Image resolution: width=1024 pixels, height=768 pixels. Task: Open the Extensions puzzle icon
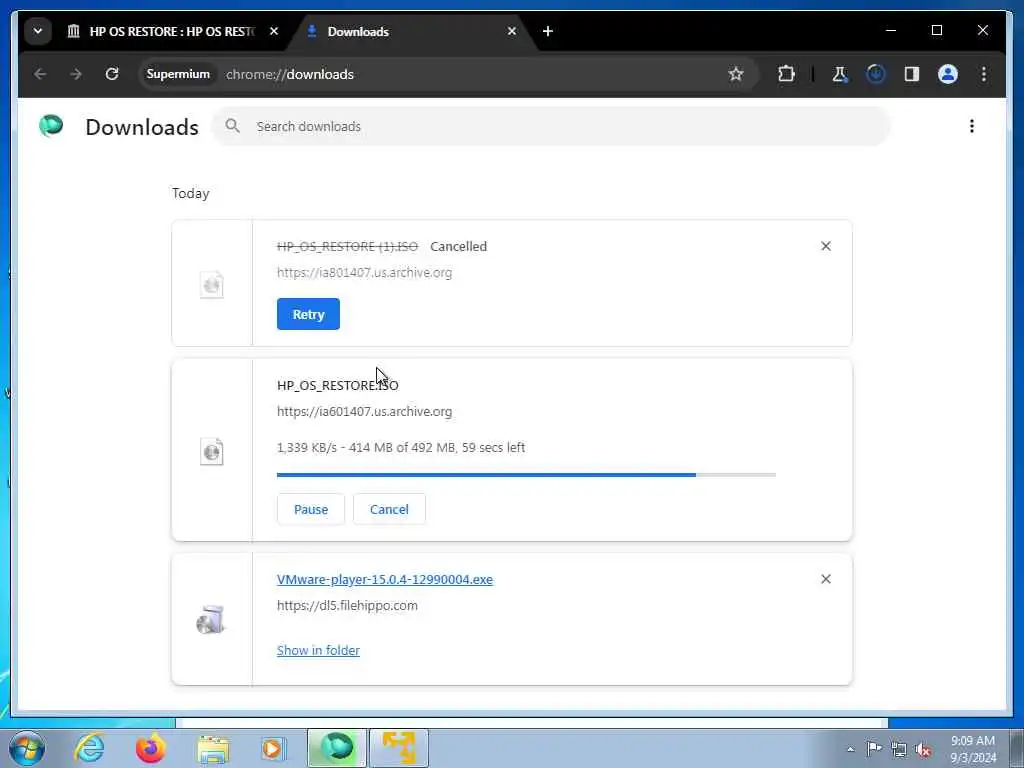coord(786,74)
